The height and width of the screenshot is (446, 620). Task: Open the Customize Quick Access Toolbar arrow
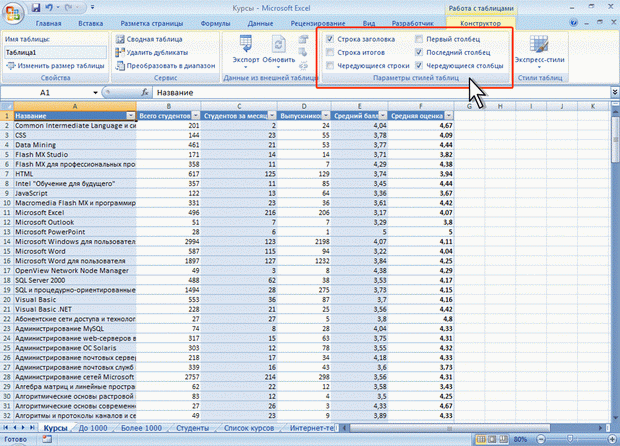pyautogui.click(x=93, y=8)
